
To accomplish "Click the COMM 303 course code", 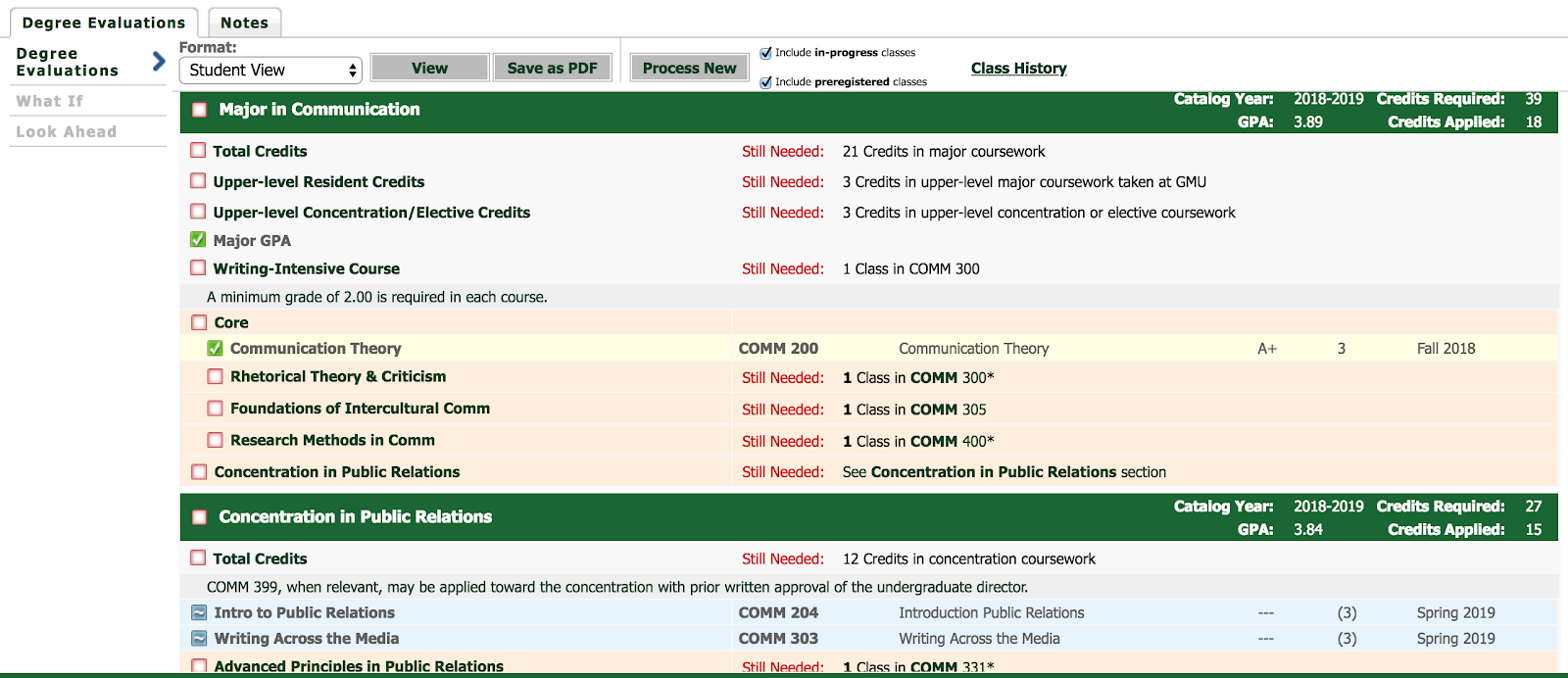I will 778,639.
